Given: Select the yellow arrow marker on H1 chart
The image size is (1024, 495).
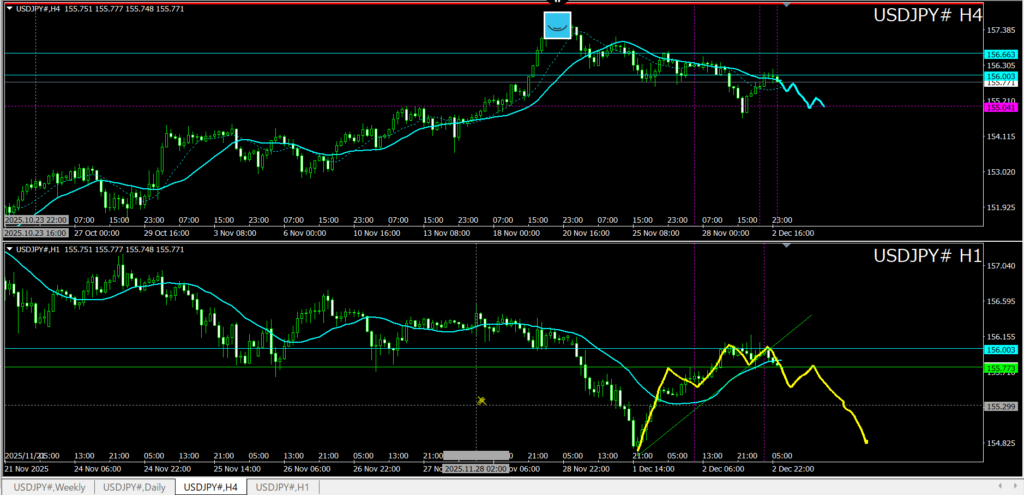Looking at the screenshot, I should point(481,401).
